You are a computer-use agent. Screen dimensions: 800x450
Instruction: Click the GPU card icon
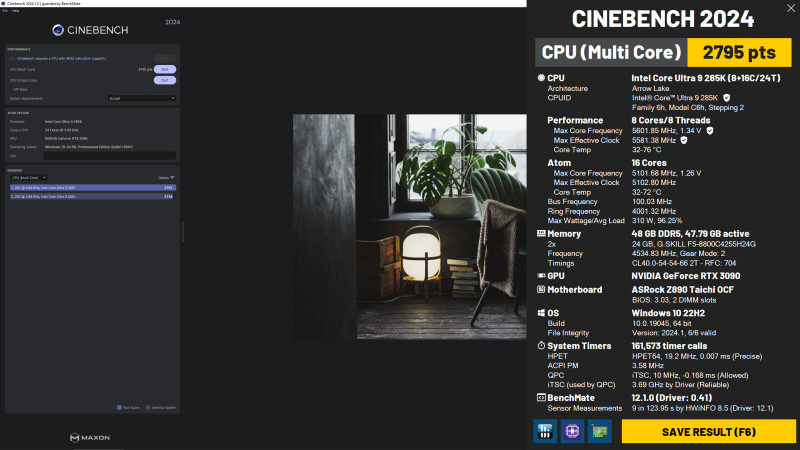(x=541, y=276)
